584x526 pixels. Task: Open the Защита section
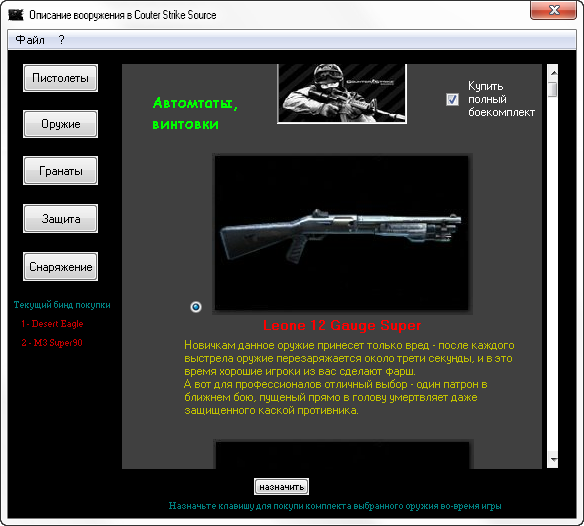(60, 219)
